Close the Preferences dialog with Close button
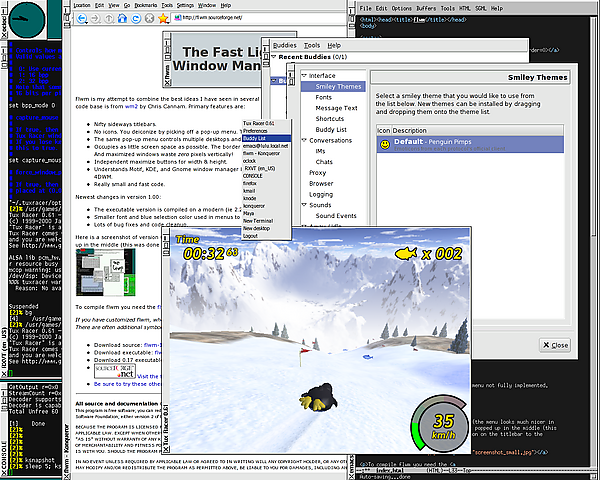 (555, 345)
